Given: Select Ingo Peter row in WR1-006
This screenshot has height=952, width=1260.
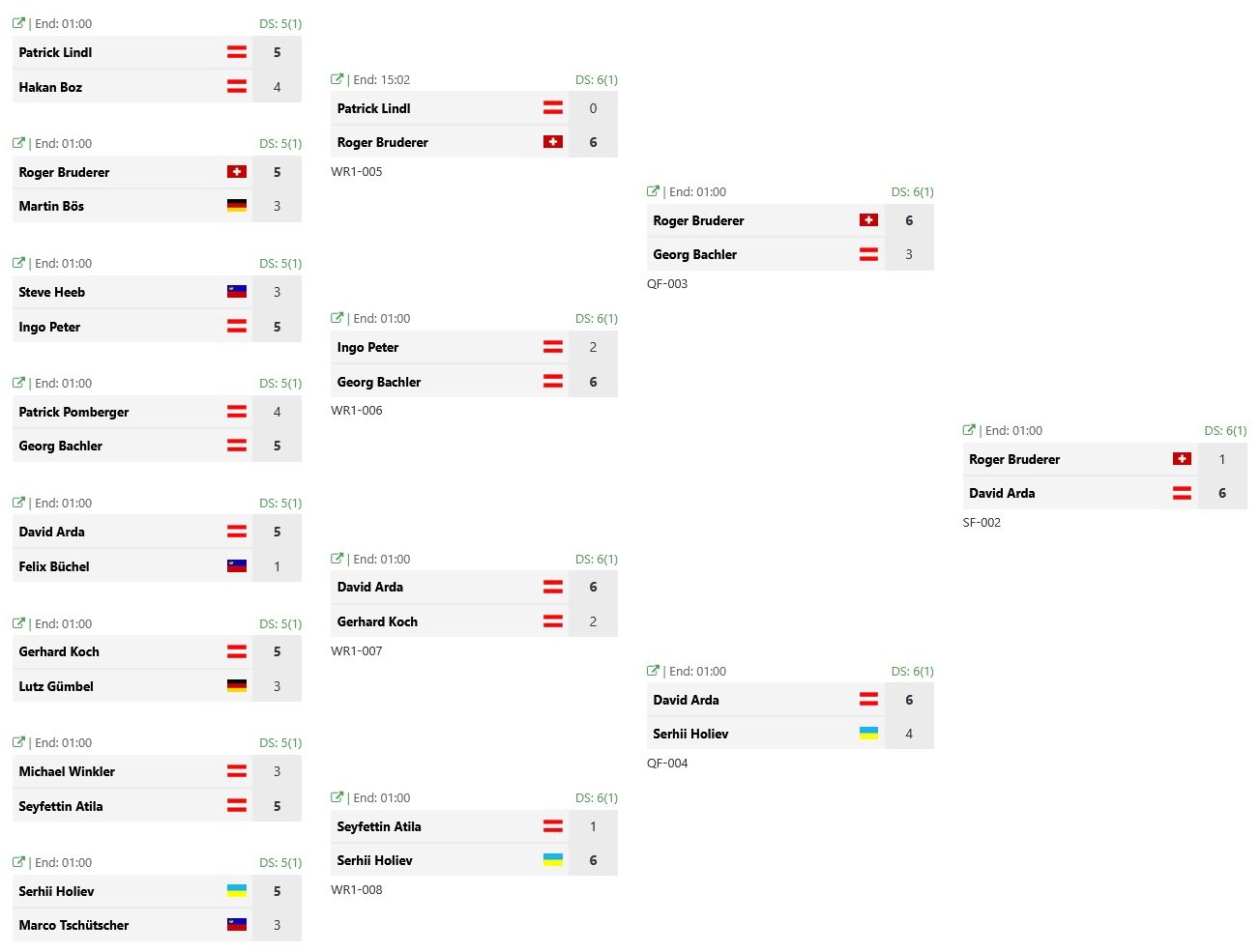Looking at the screenshot, I should pyautogui.click(x=474, y=347).
